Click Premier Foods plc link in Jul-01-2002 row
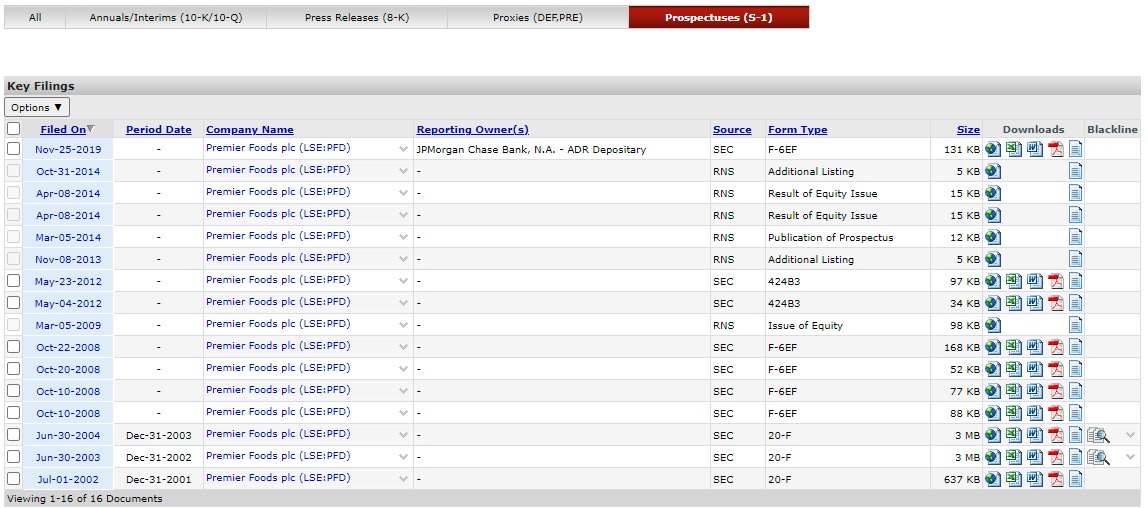Screen dimensions: 1148x508 click(x=278, y=478)
